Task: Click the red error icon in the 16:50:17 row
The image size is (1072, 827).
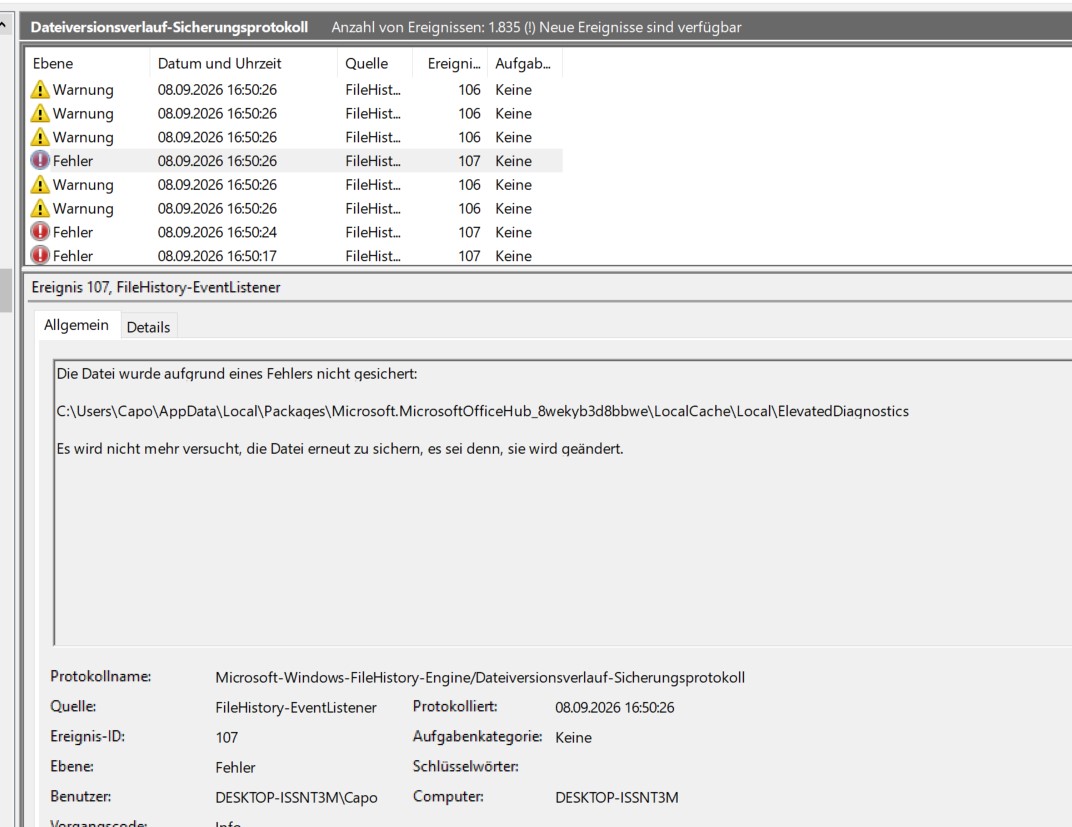Action: 40,256
